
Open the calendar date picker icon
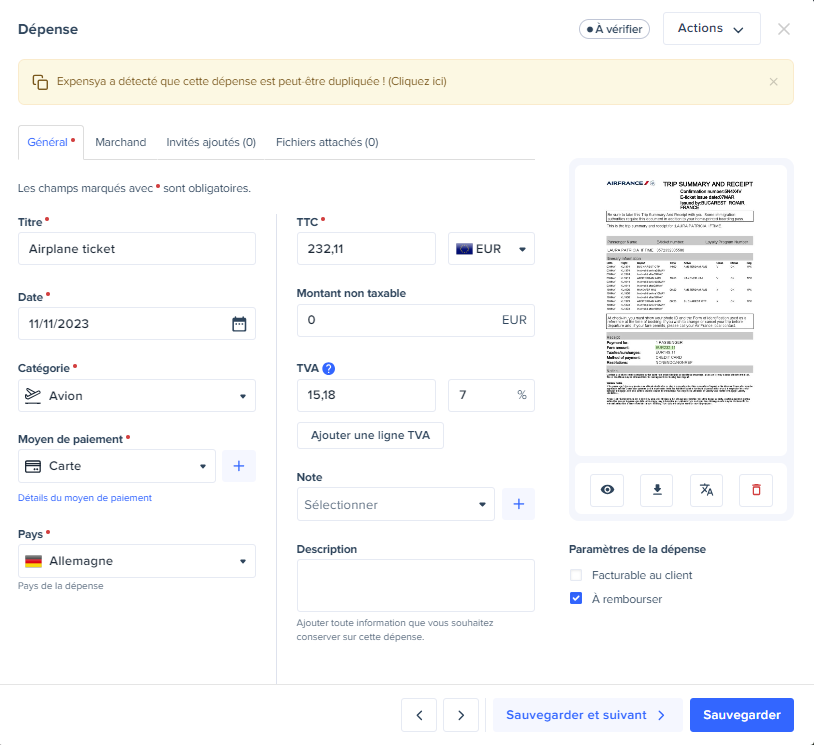pos(239,324)
